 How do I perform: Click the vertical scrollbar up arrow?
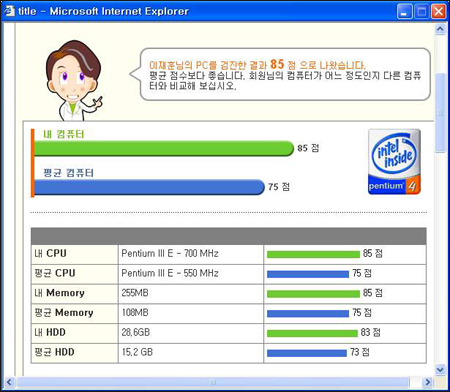440,29
